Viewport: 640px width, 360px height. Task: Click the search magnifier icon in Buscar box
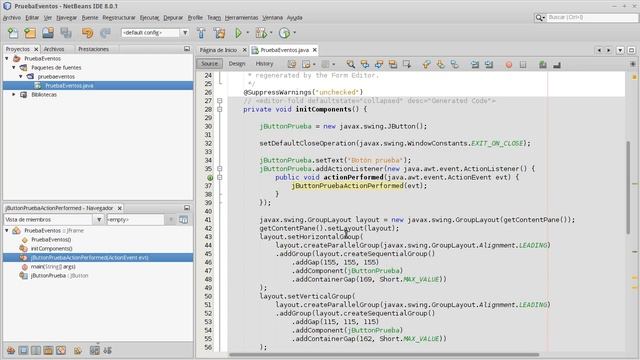(x=539, y=18)
